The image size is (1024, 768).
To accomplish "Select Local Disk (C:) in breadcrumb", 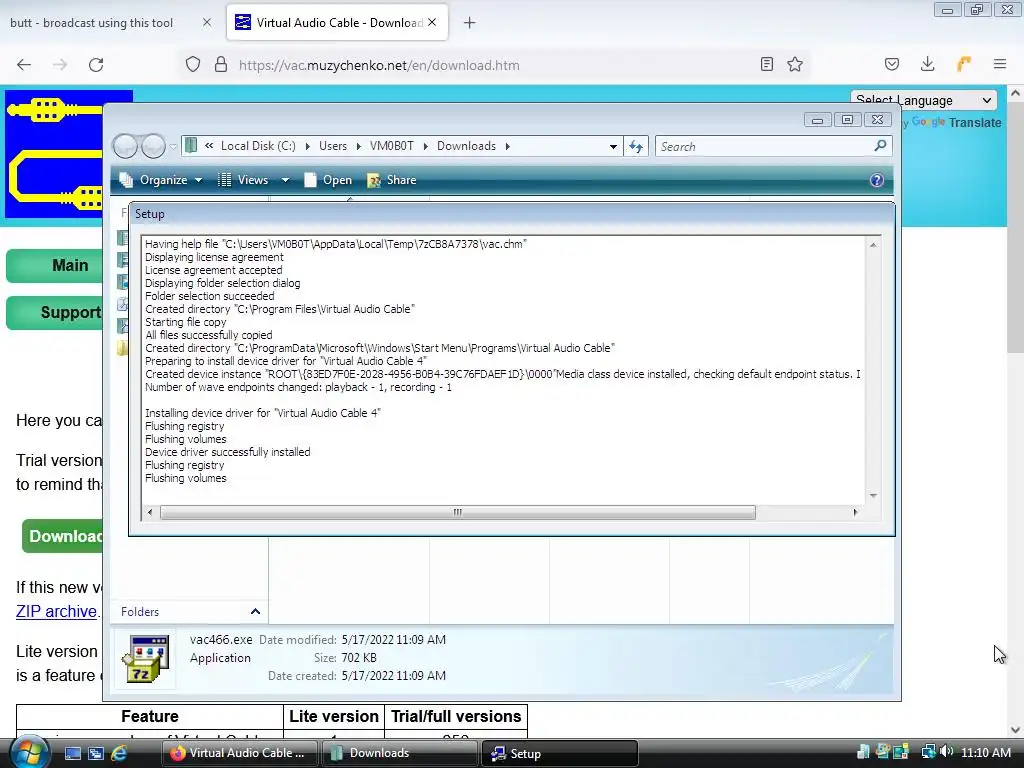I will click(258, 146).
